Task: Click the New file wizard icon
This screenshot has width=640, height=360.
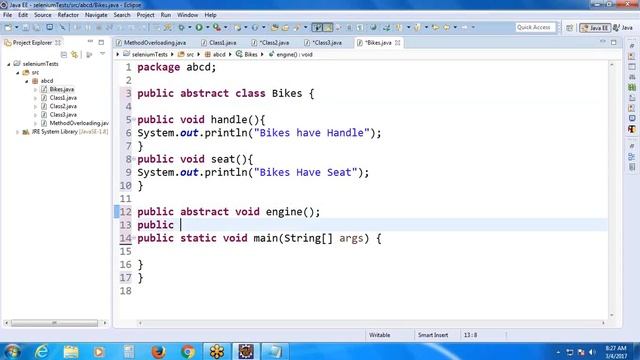Action: click(x=8, y=27)
